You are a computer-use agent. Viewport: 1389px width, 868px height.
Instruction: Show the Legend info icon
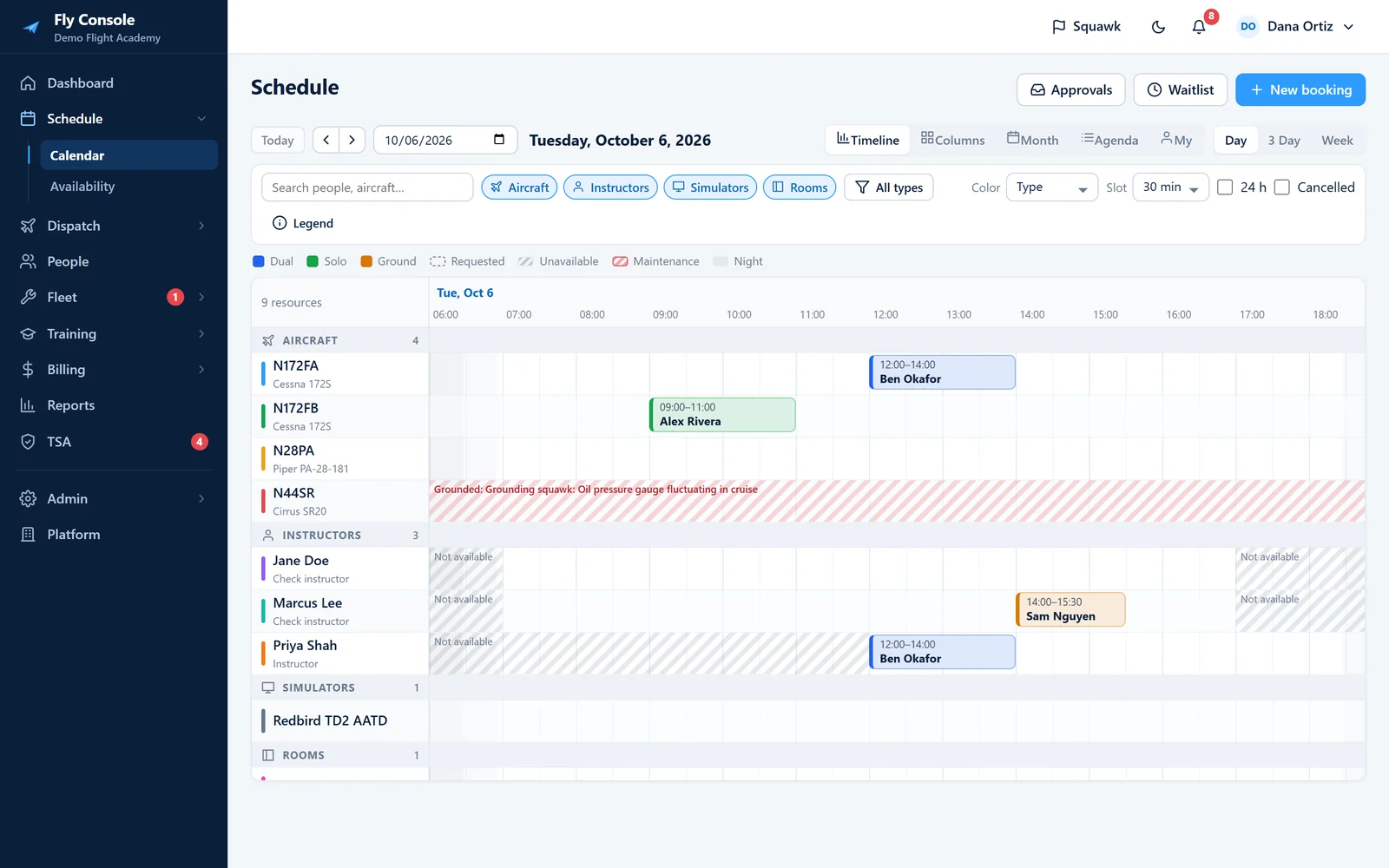click(x=280, y=223)
